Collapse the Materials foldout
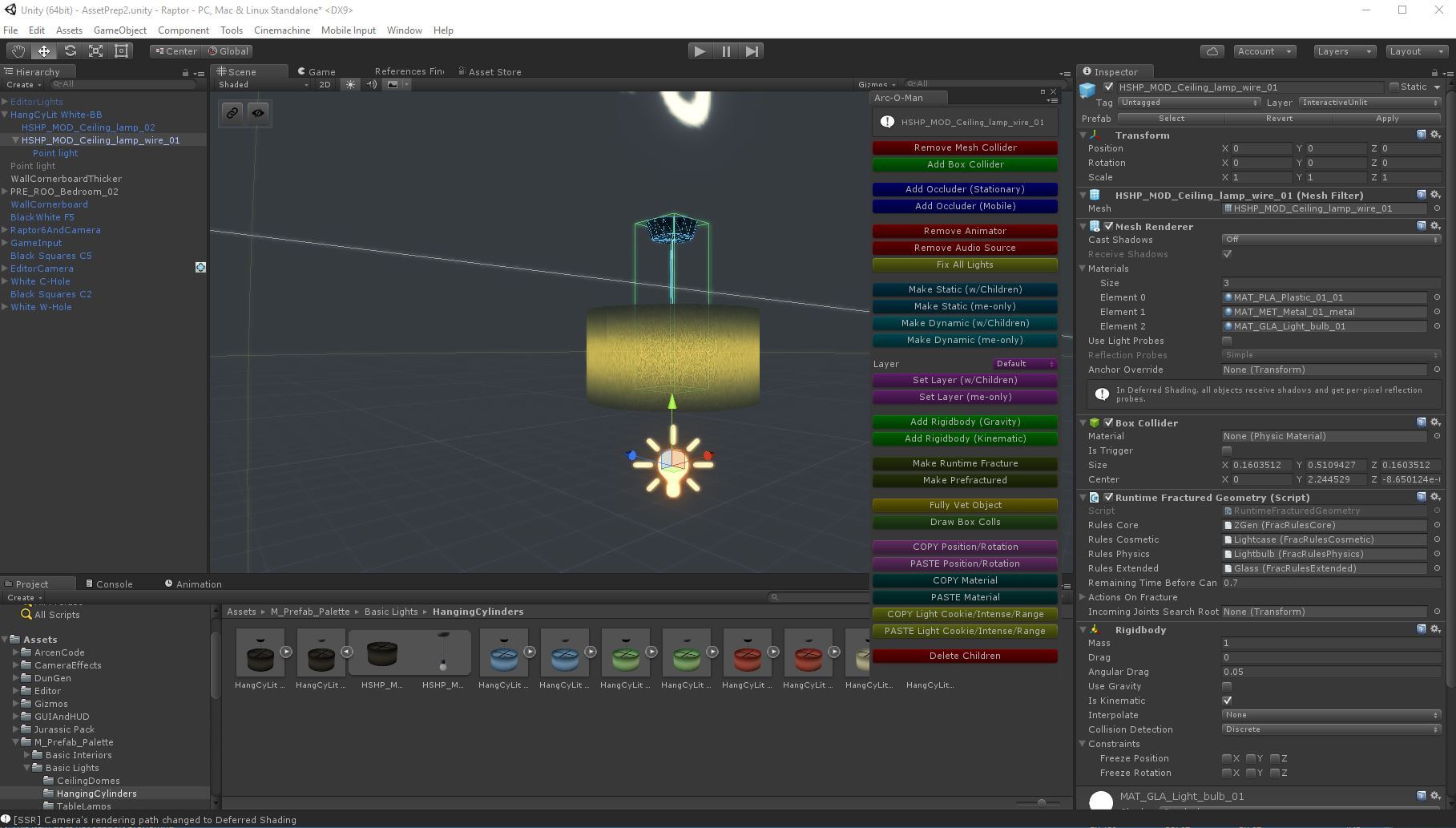 click(x=1083, y=269)
